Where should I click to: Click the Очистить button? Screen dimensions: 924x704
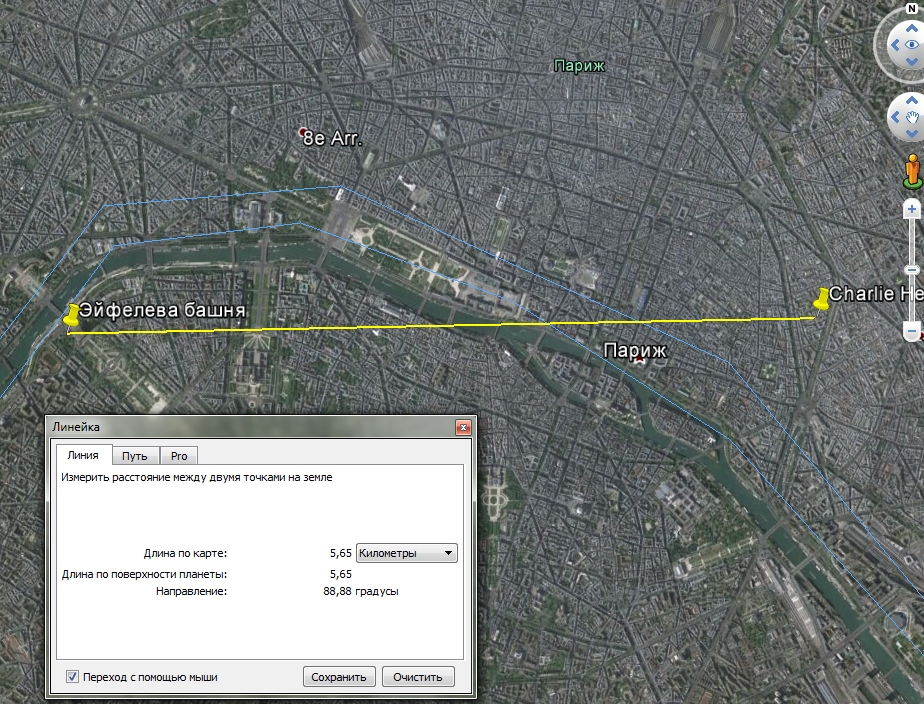(418, 677)
